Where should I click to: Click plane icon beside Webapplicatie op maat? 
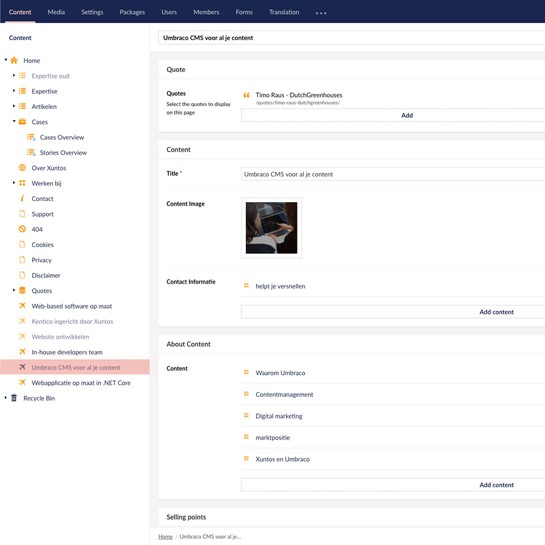point(22,383)
